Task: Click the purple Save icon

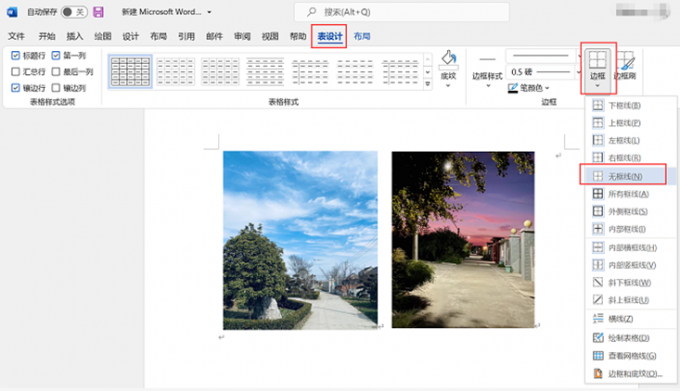Action: coord(98,12)
